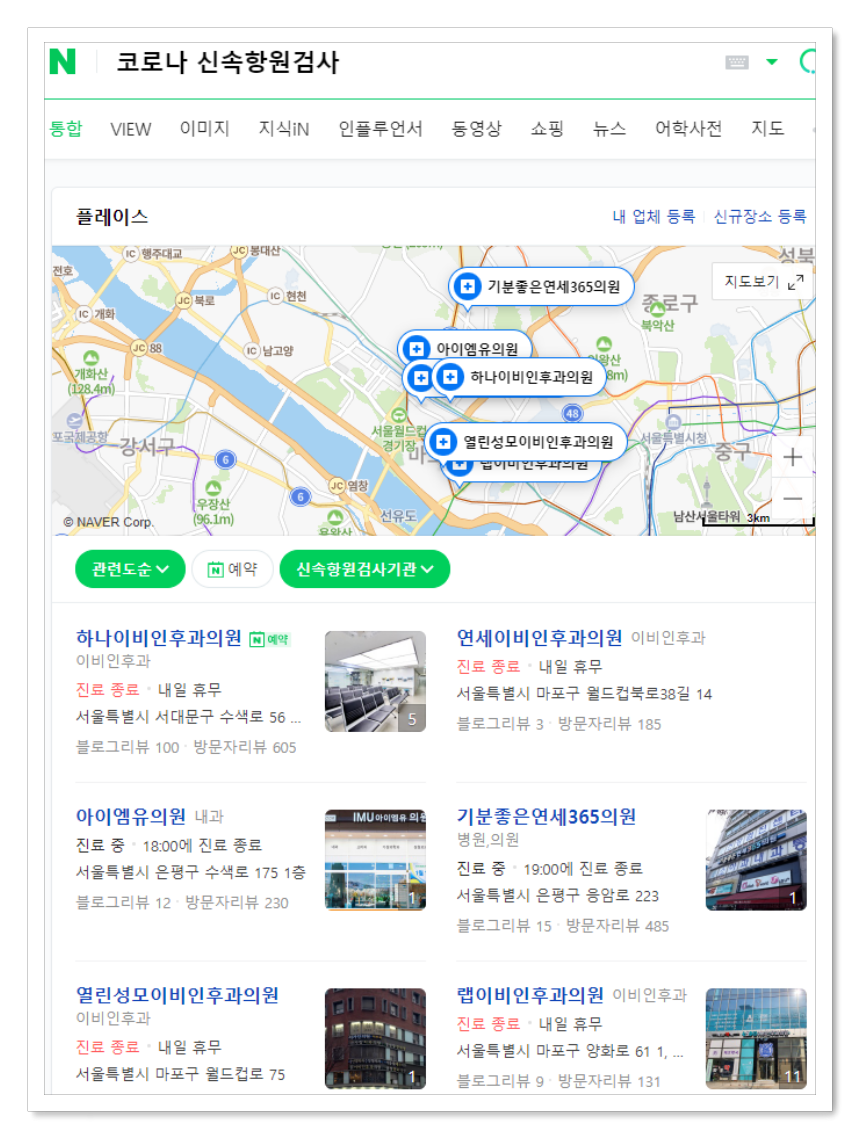
Task: View the 열린성모이비인후과의원 building photo
Action: [376, 1039]
